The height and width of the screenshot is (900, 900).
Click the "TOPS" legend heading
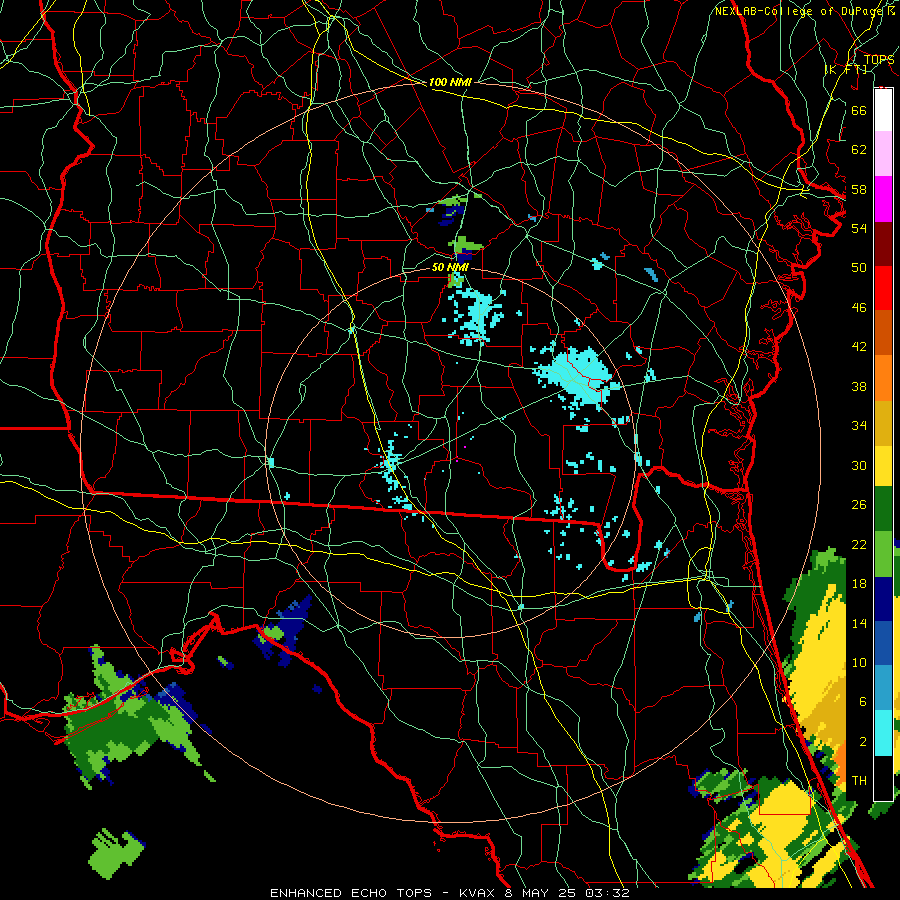point(879,60)
